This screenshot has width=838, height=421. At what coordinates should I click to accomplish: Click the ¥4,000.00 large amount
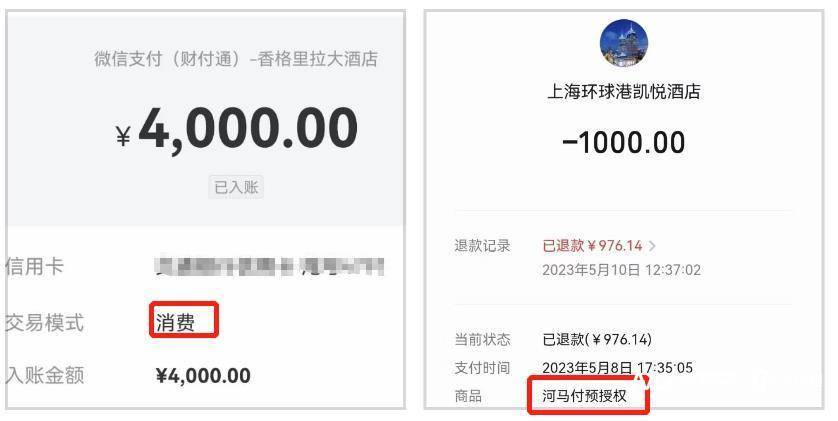point(236,130)
